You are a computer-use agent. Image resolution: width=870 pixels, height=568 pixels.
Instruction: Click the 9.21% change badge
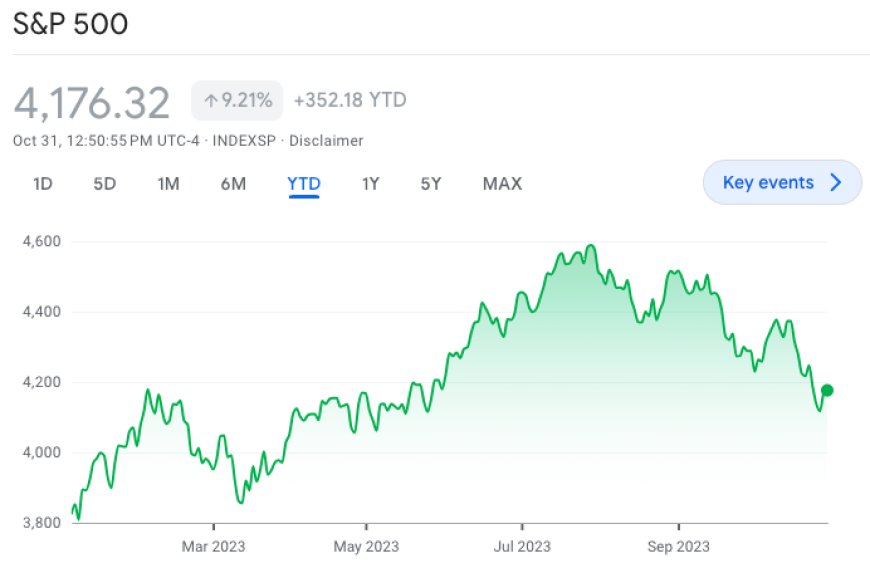(237, 100)
